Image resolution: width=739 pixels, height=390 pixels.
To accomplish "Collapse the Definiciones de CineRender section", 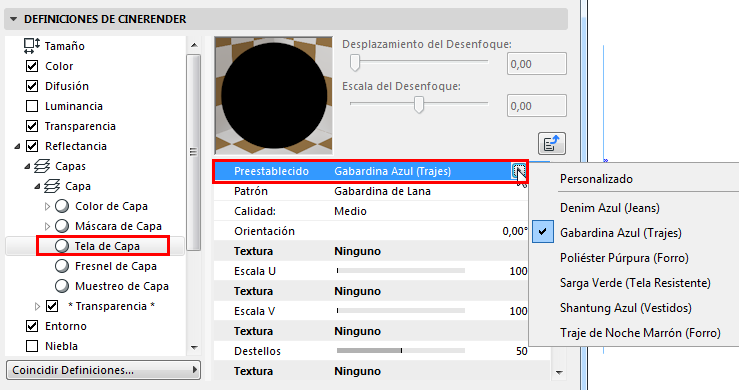I will point(13,19).
